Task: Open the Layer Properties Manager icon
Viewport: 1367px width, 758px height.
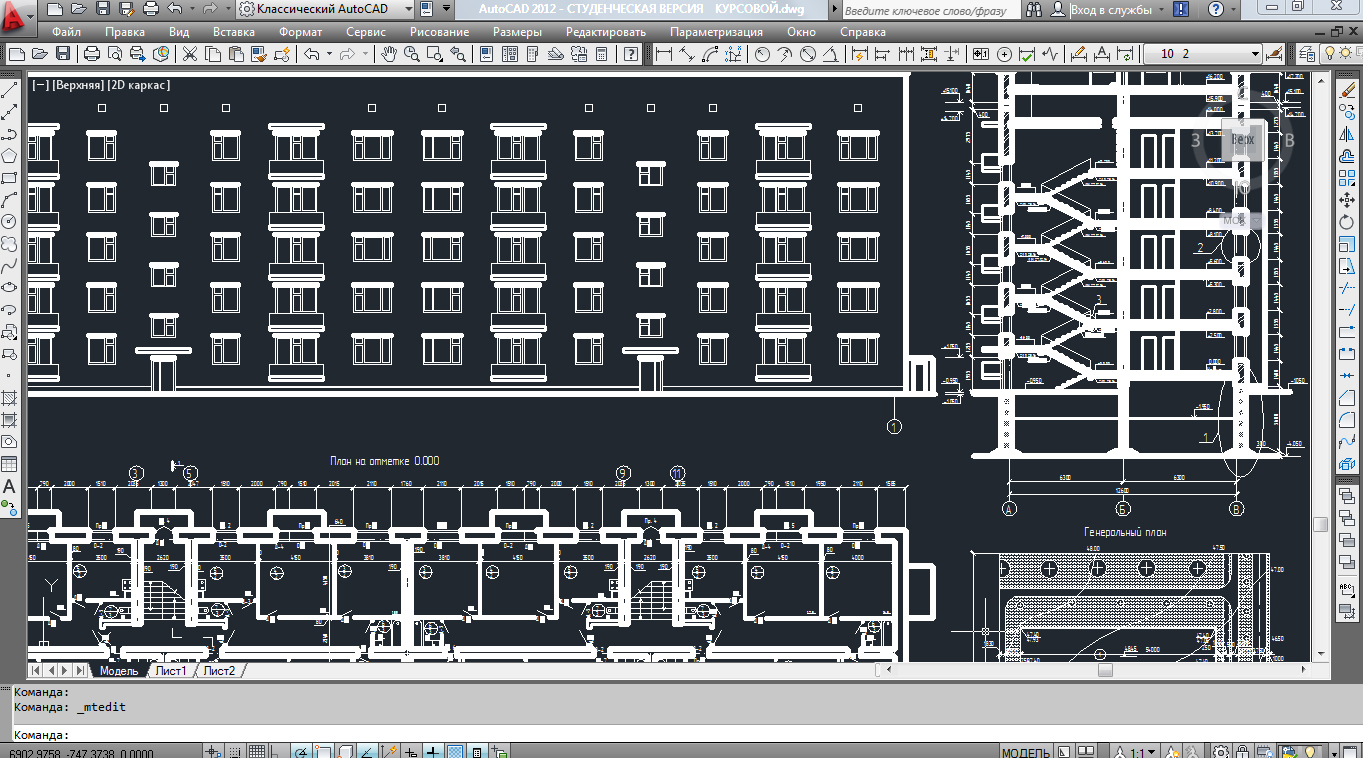Action: click(1306, 54)
